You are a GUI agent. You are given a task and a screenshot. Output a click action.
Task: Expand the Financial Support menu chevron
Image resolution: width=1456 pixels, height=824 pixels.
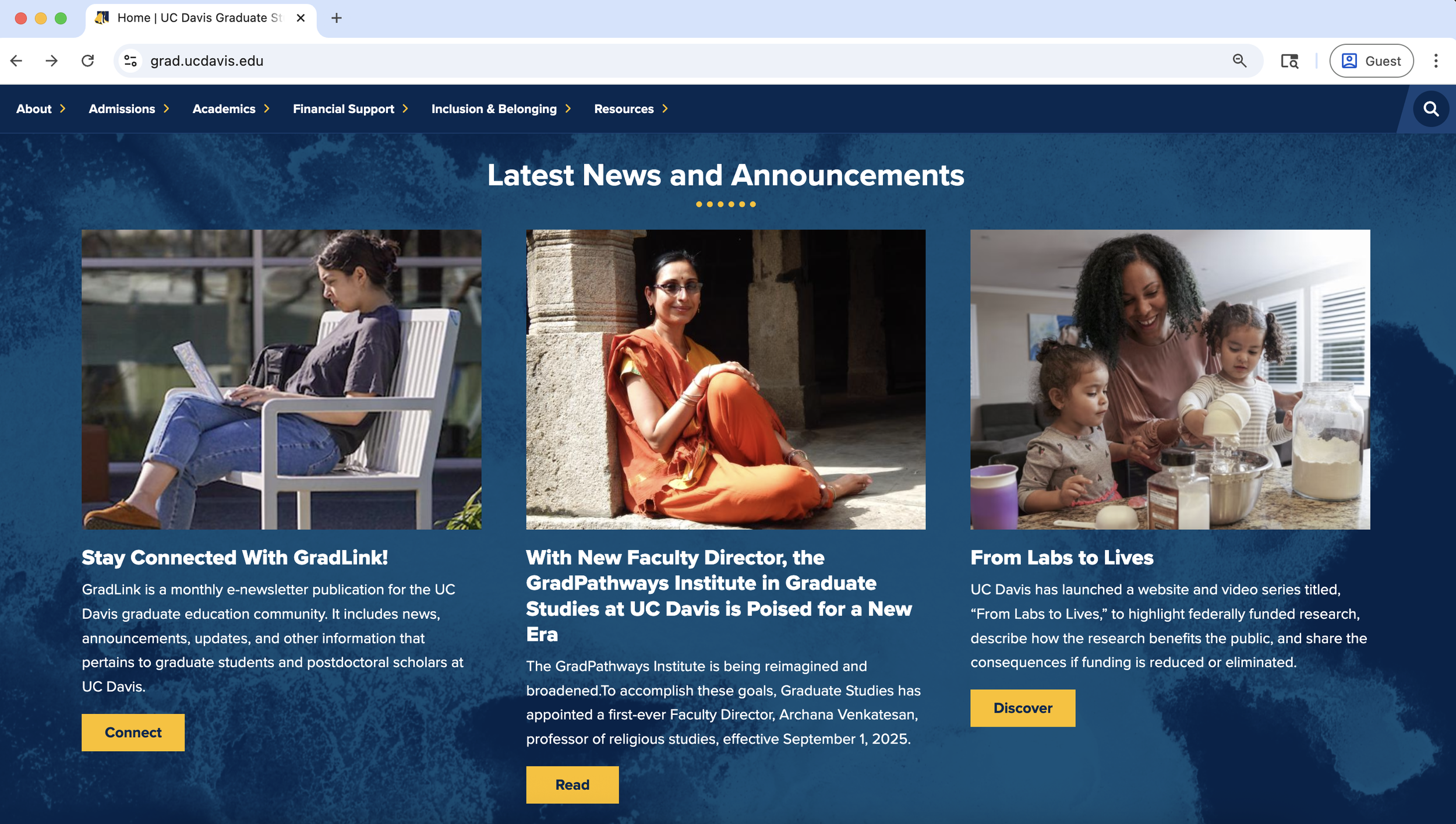[405, 109]
